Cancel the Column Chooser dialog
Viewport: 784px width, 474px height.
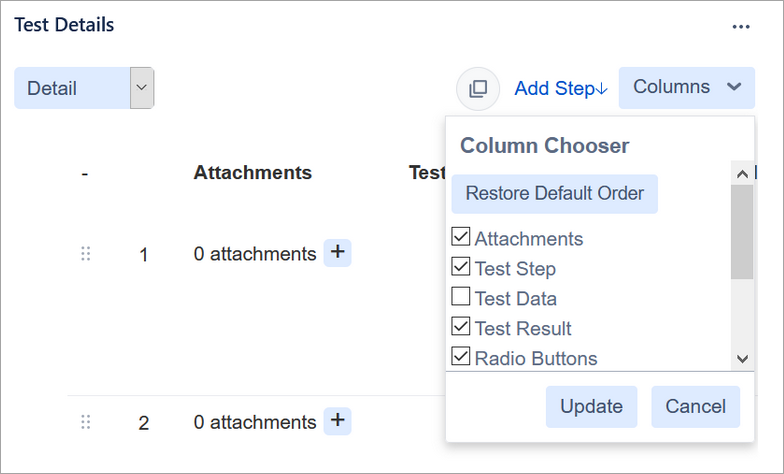pyautogui.click(x=695, y=407)
